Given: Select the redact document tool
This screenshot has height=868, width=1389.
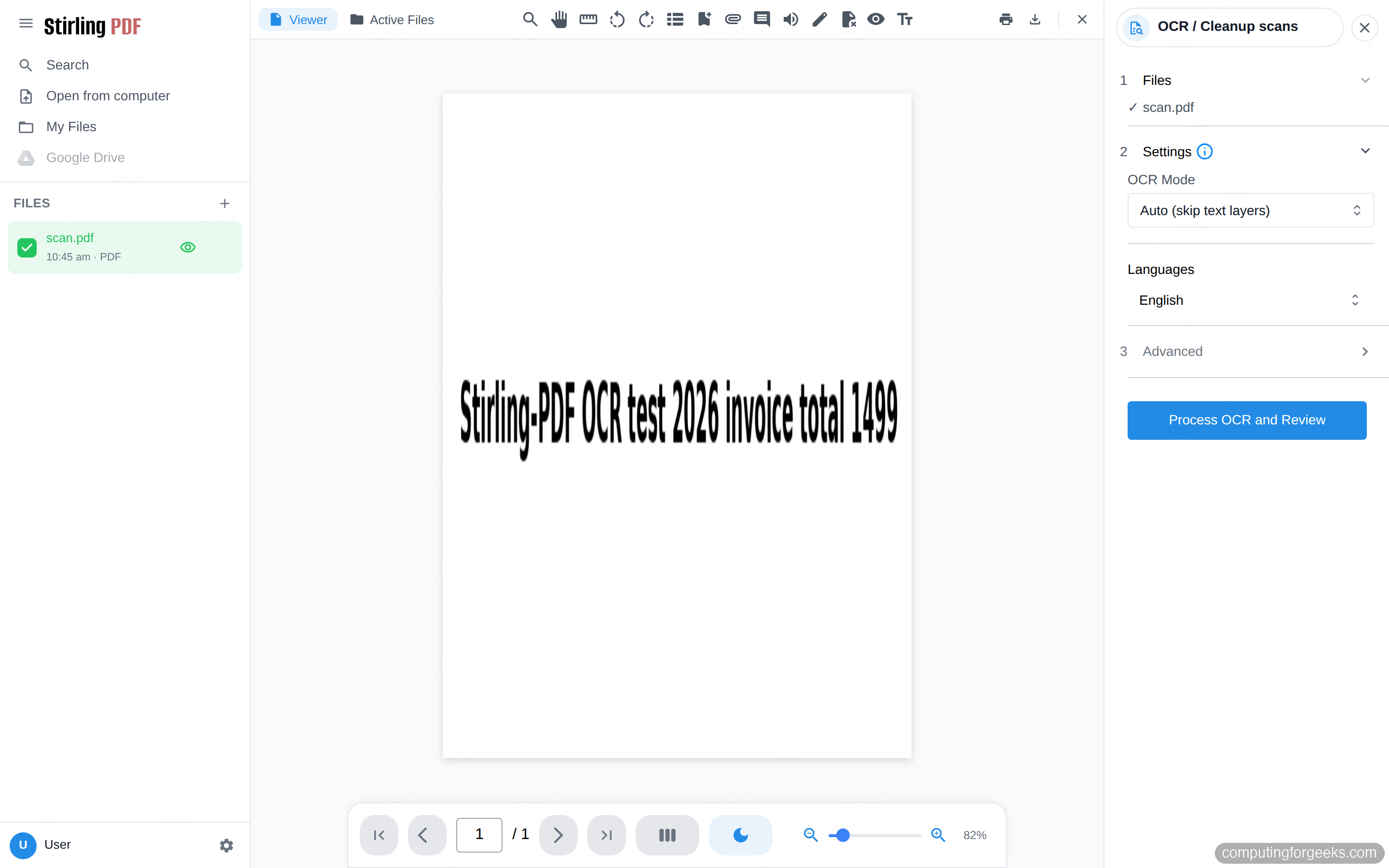Looking at the screenshot, I should click(x=848, y=19).
